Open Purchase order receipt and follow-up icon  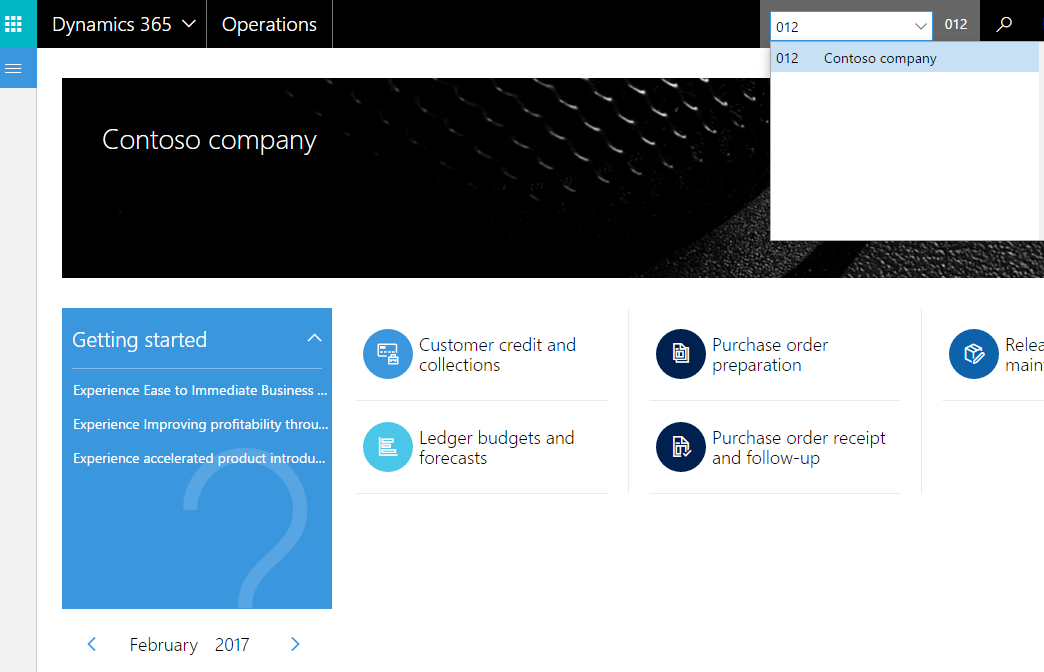pos(680,447)
